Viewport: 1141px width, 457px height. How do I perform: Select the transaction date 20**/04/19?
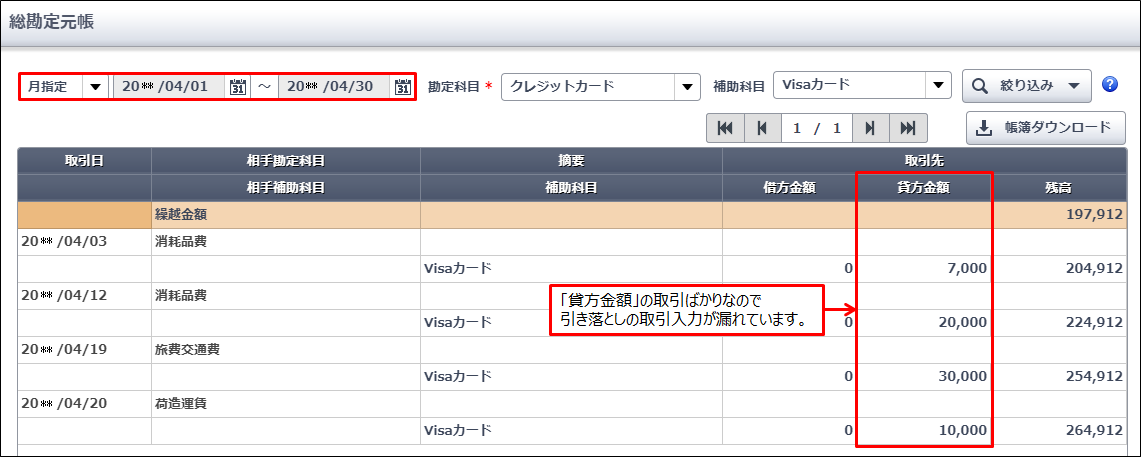(64, 349)
